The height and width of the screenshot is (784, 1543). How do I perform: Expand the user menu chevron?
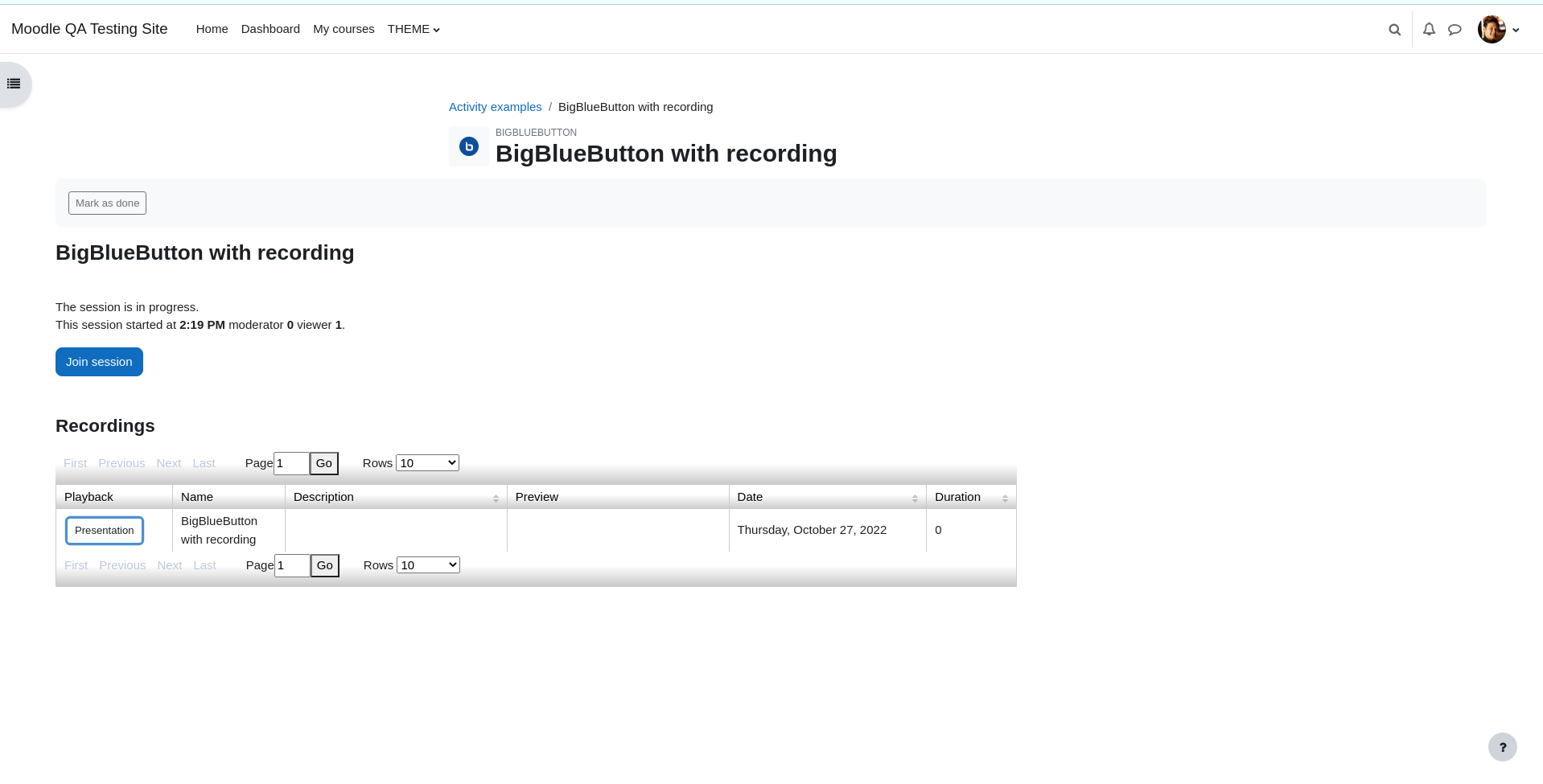[x=1516, y=30]
